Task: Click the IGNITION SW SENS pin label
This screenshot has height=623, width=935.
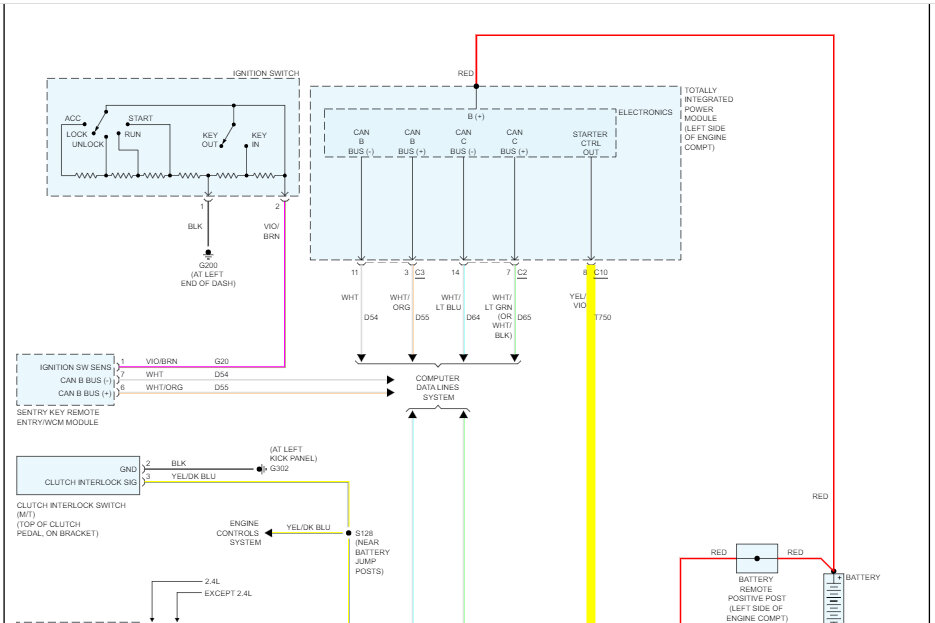Action: tap(76, 367)
